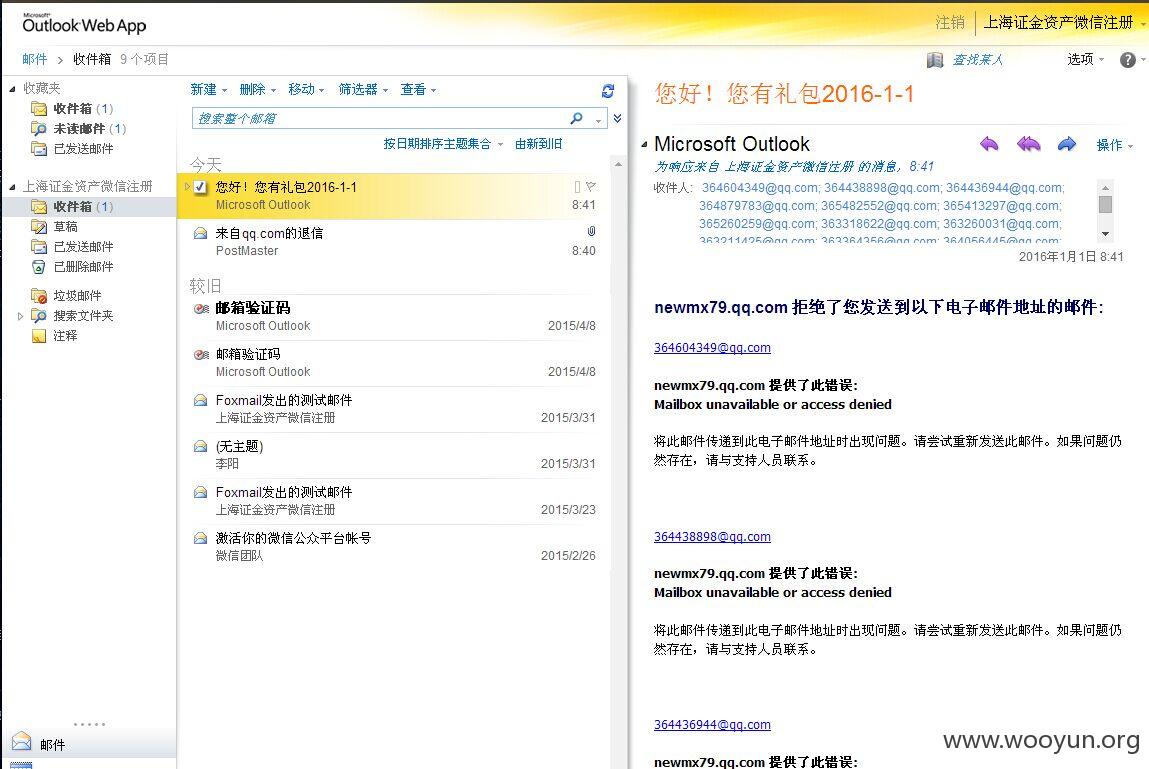Click the address book icon near 查找某人

point(935,60)
